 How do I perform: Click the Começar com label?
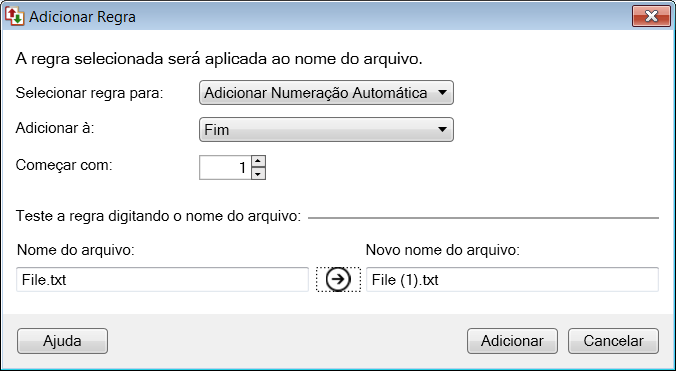64,165
